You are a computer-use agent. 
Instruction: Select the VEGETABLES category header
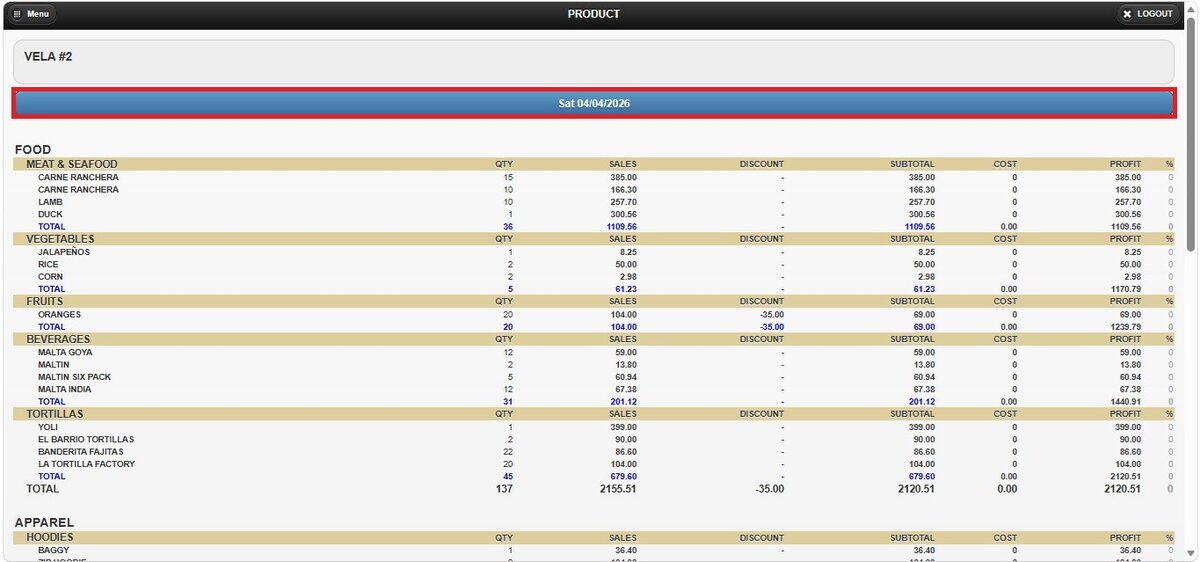[x=594, y=239]
